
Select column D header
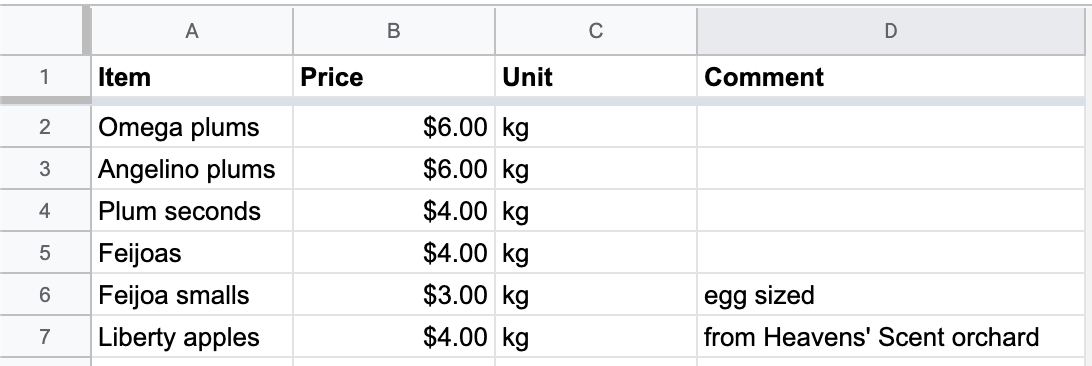pyautogui.click(x=891, y=31)
